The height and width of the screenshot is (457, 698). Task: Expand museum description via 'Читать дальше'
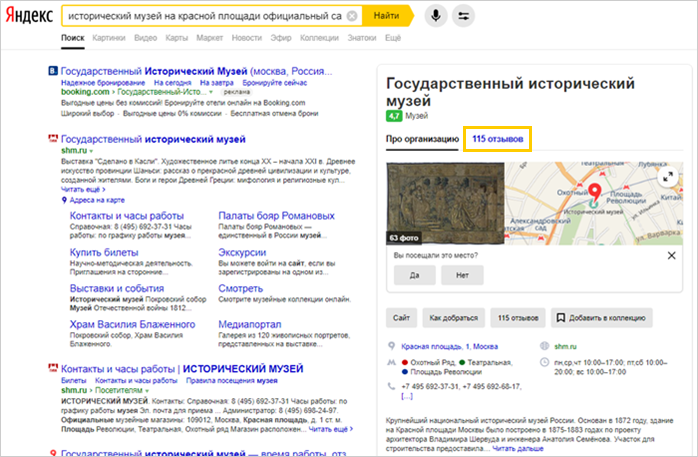pos(516,450)
